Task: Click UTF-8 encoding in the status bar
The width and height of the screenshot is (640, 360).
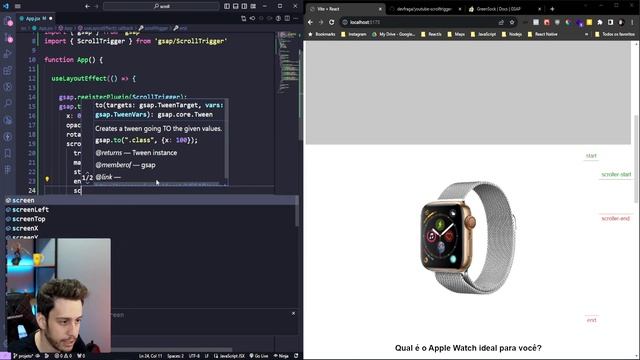Action: point(194,356)
